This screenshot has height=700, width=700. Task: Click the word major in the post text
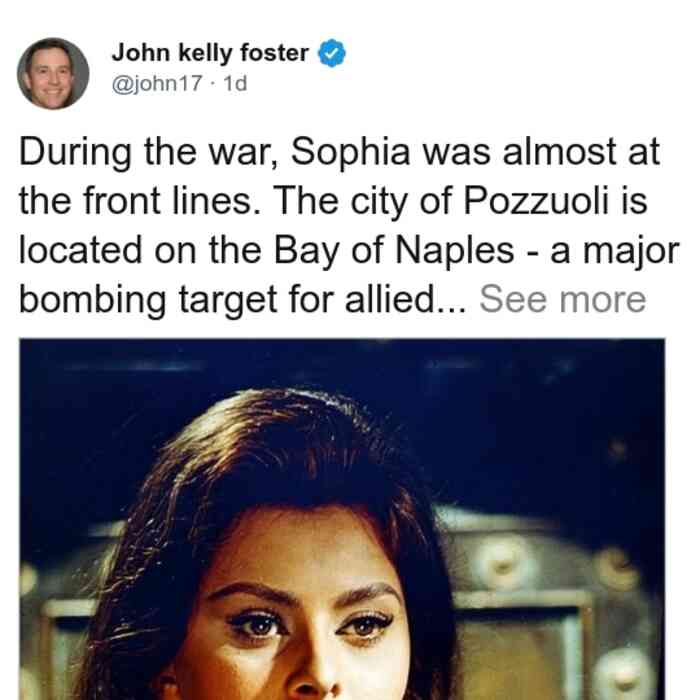[x=631, y=252]
